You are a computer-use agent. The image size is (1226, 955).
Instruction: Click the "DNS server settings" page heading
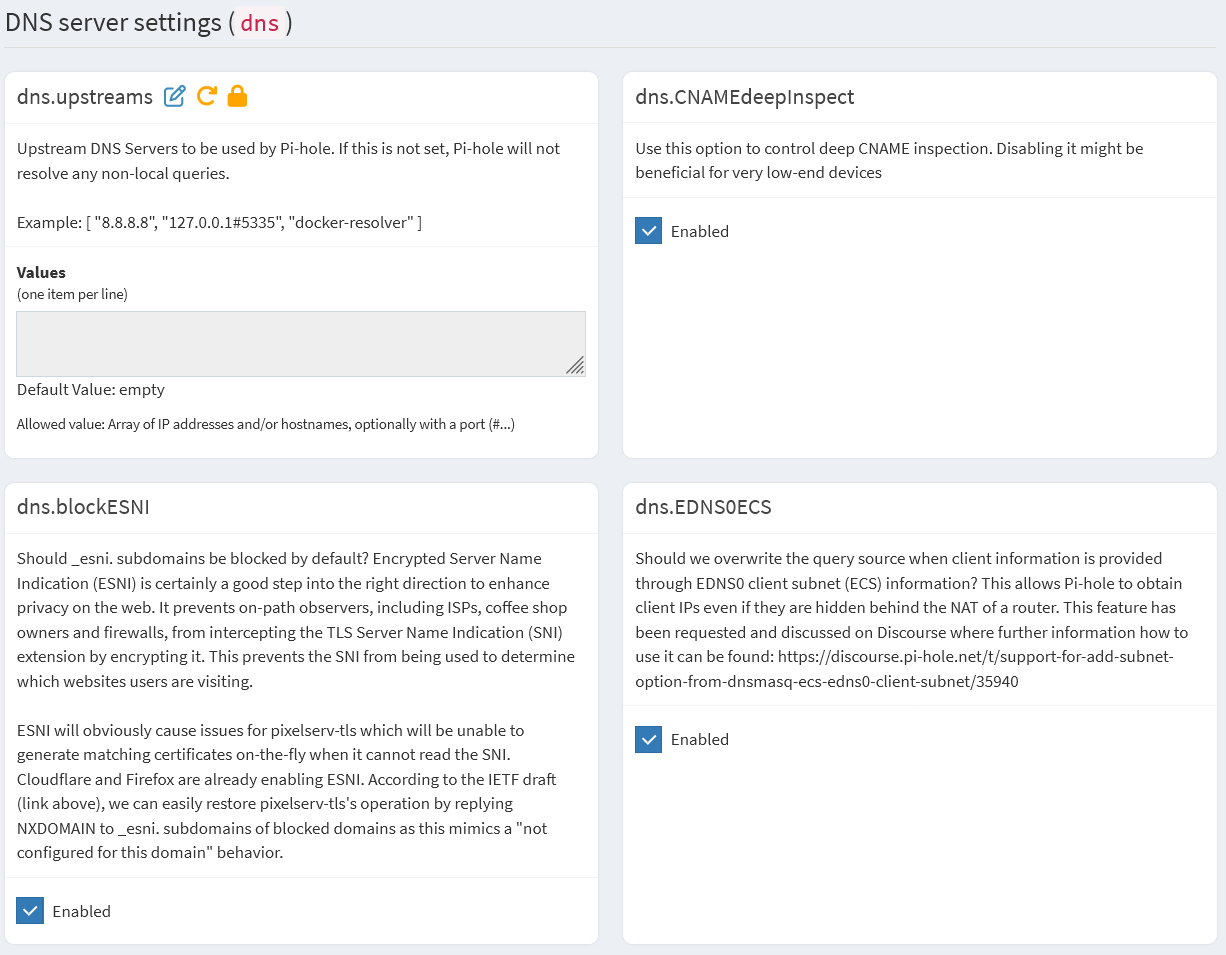click(112, 23)
